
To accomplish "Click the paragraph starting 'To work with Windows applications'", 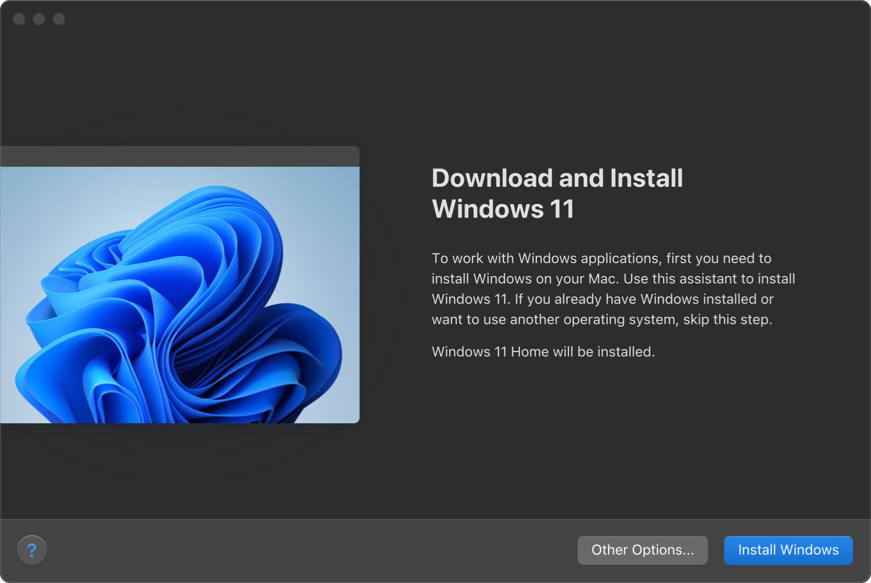I will [613, 289].
